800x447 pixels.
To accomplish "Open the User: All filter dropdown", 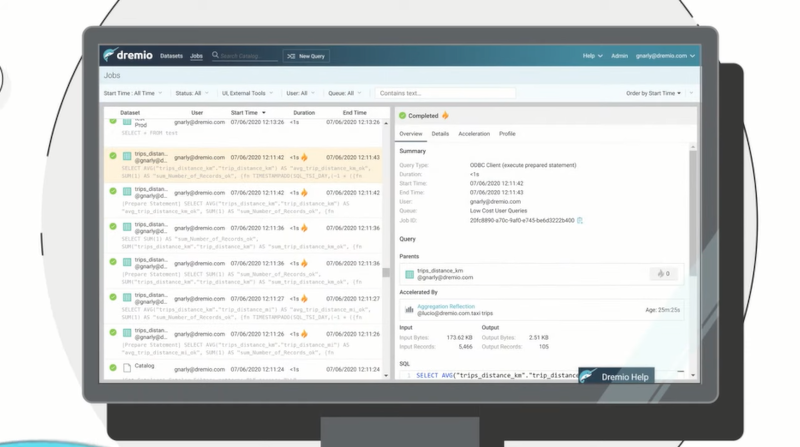I will [x=301, y=93].
